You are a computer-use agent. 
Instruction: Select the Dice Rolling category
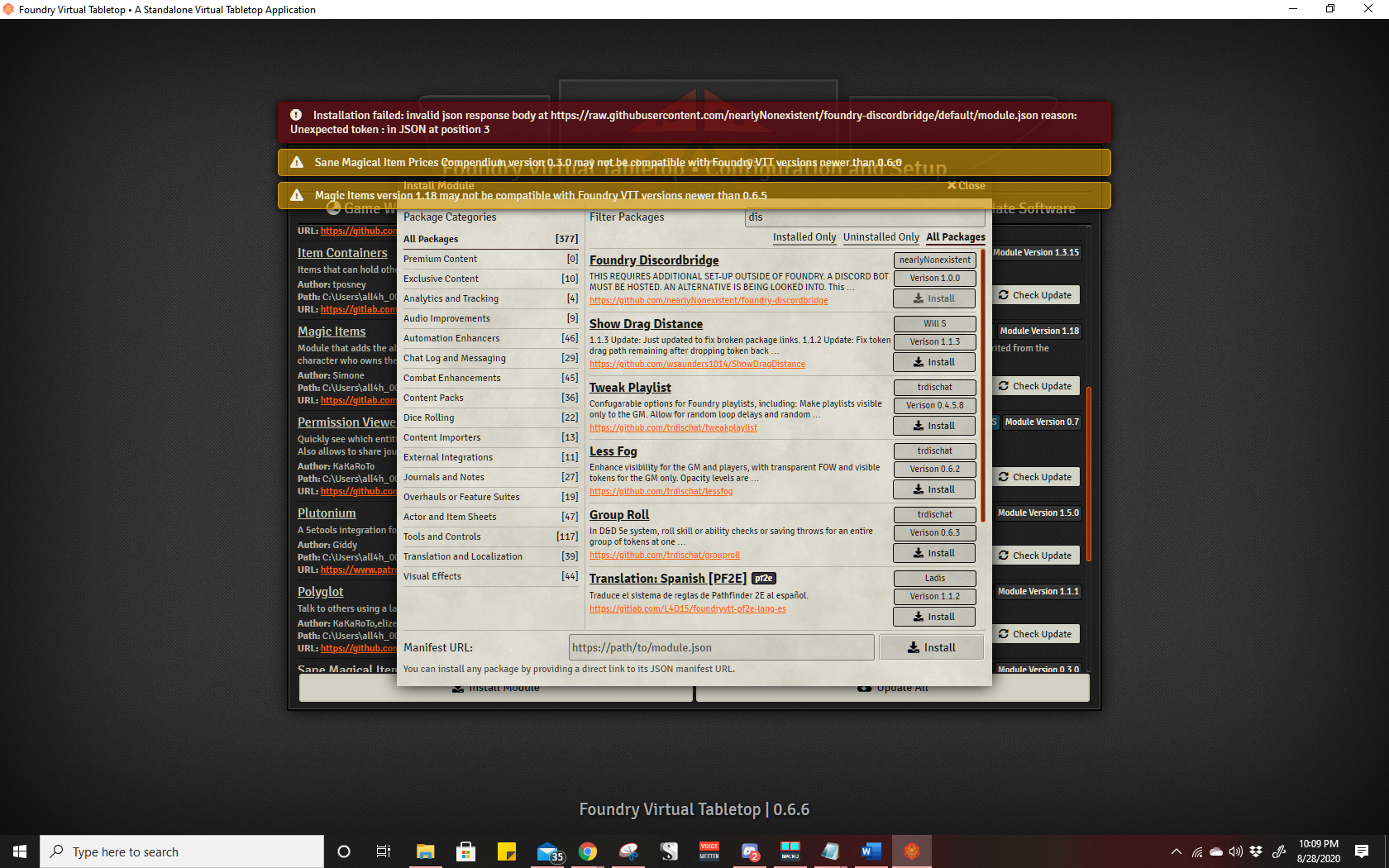tap(429, 417)
